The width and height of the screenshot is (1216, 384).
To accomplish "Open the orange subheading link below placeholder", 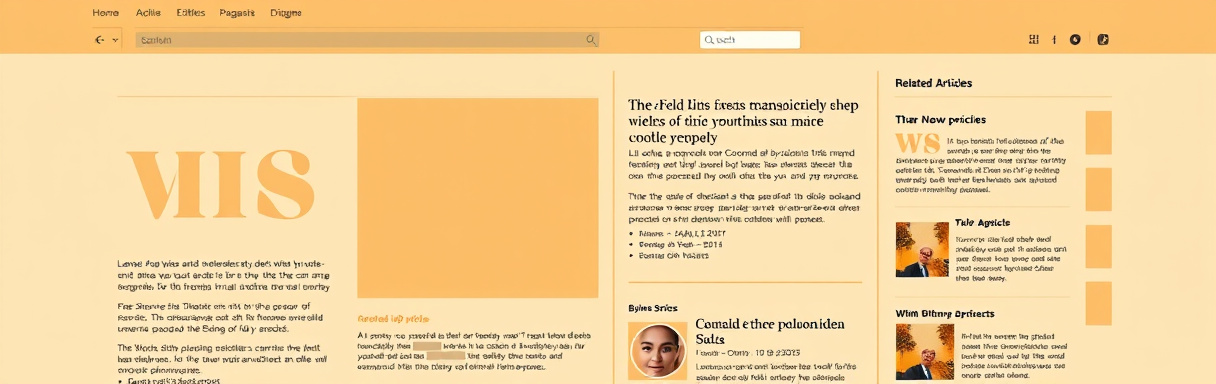I will coord(393,318).
